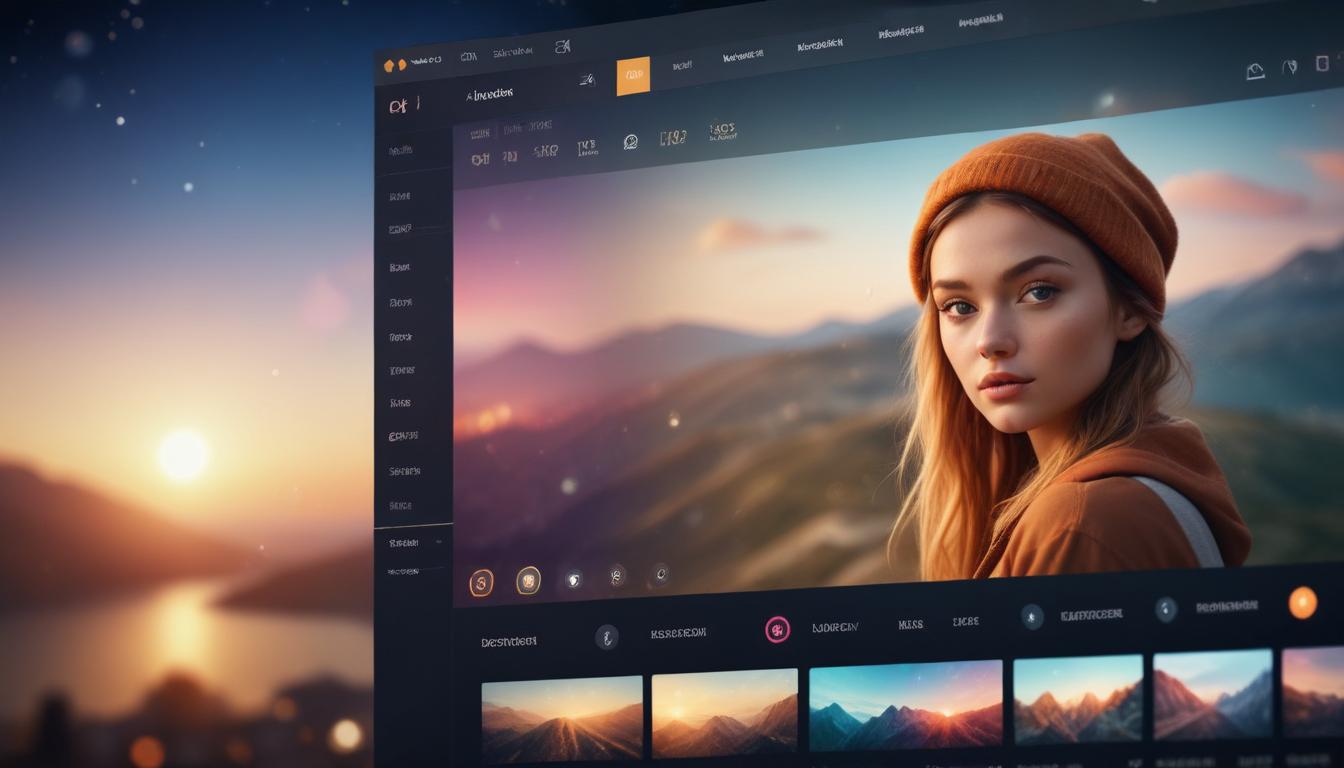Image resolution: width=1344 pixels, height=768 pixels.
Task: Click the orange-ringed icon with square glyph
Action: click(528, 580)
